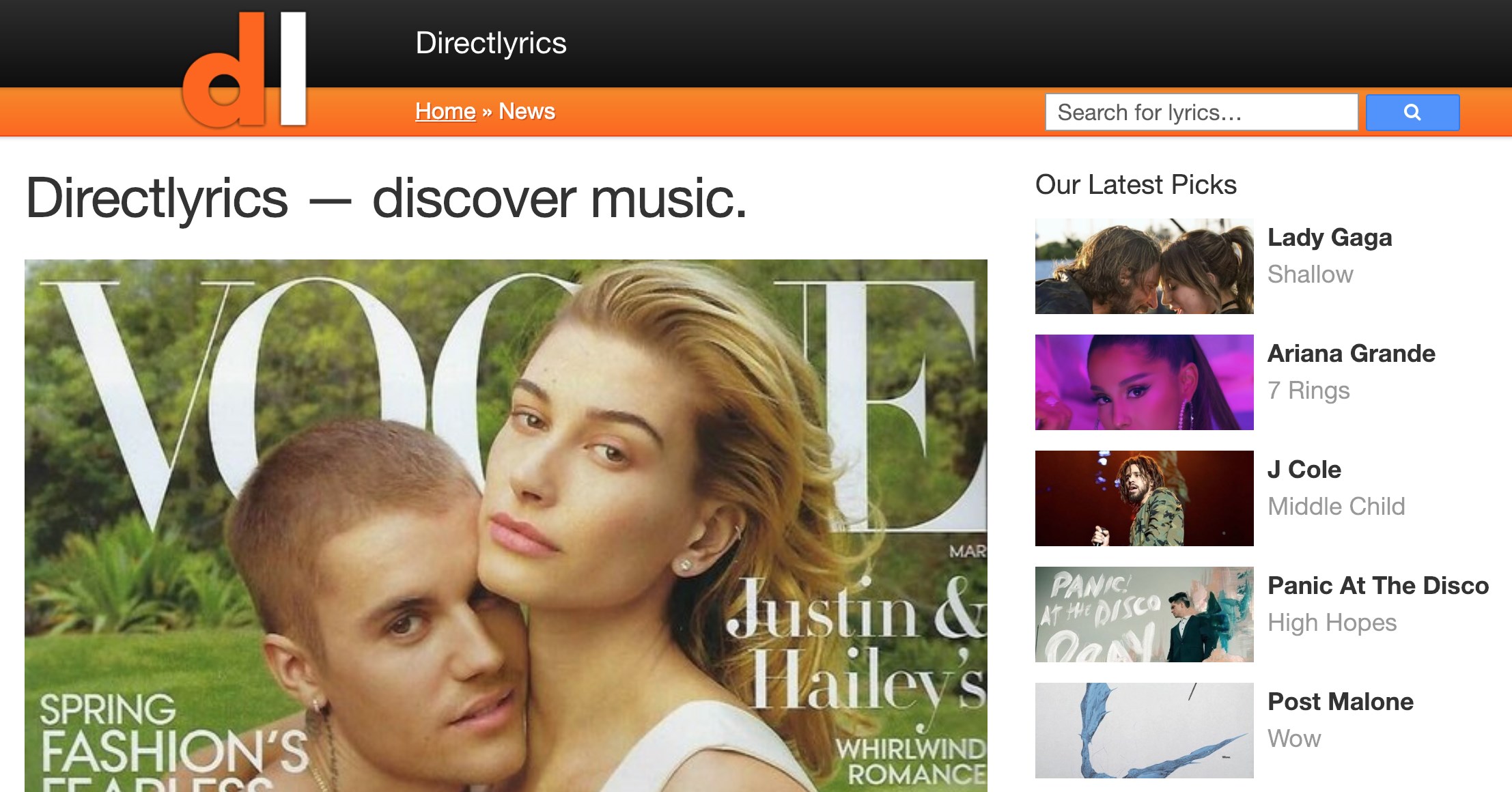Screen dimensions: 1512x792
Task: Focus the Search for lyrics field
Action: pyautogui.click(x=1201, y=113)
